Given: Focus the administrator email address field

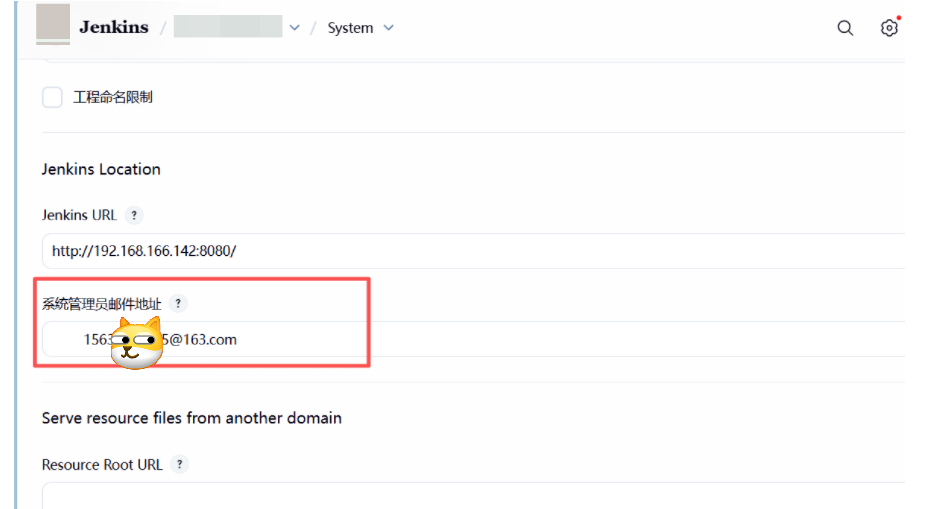Looking at the screenshot, I should pyautogui.click(x=473, y=339).
